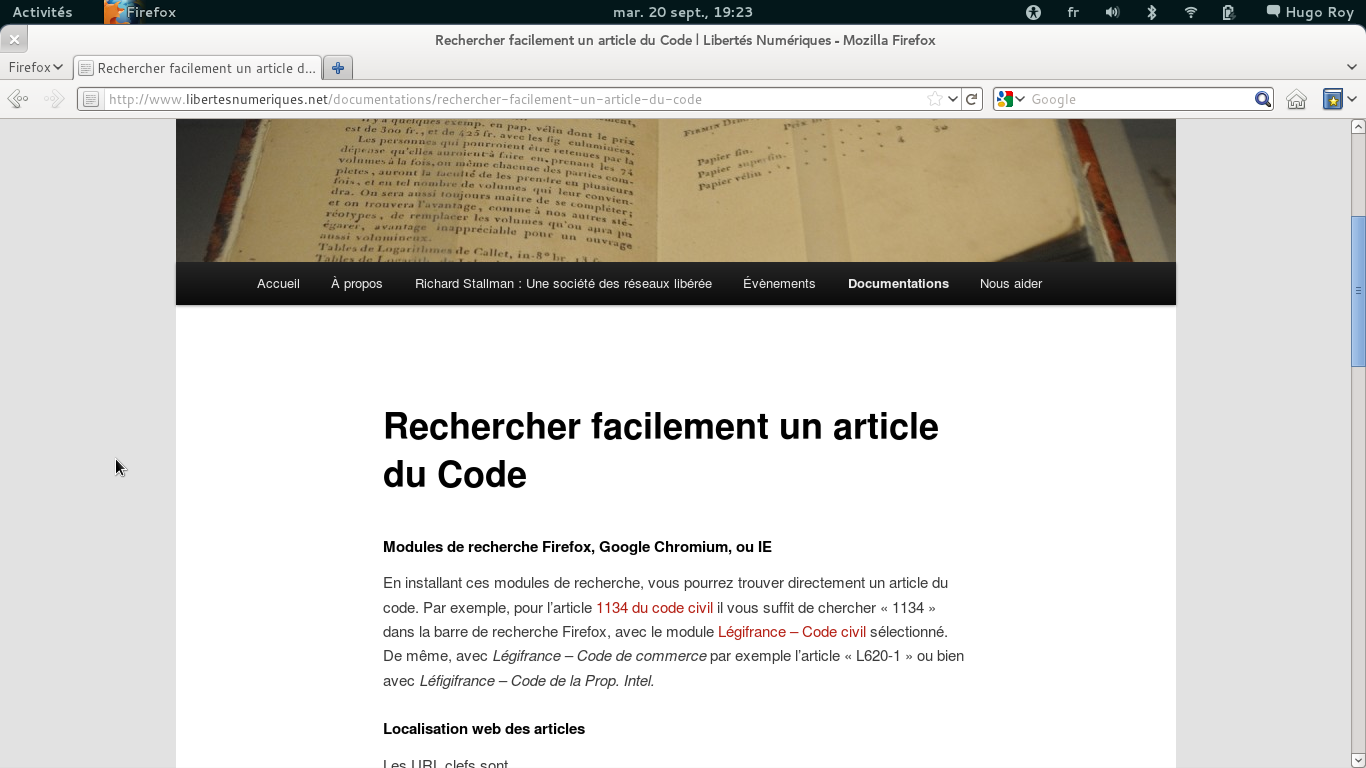Bookmark this page with the star icon
The image size is (1366, 768).
tap(934, 99)
